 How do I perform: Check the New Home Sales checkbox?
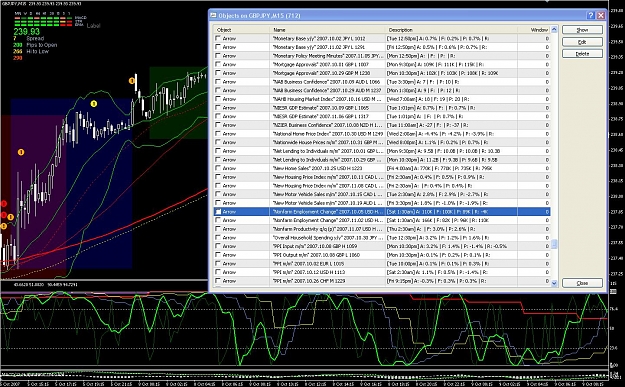click(x=218, y=168)
